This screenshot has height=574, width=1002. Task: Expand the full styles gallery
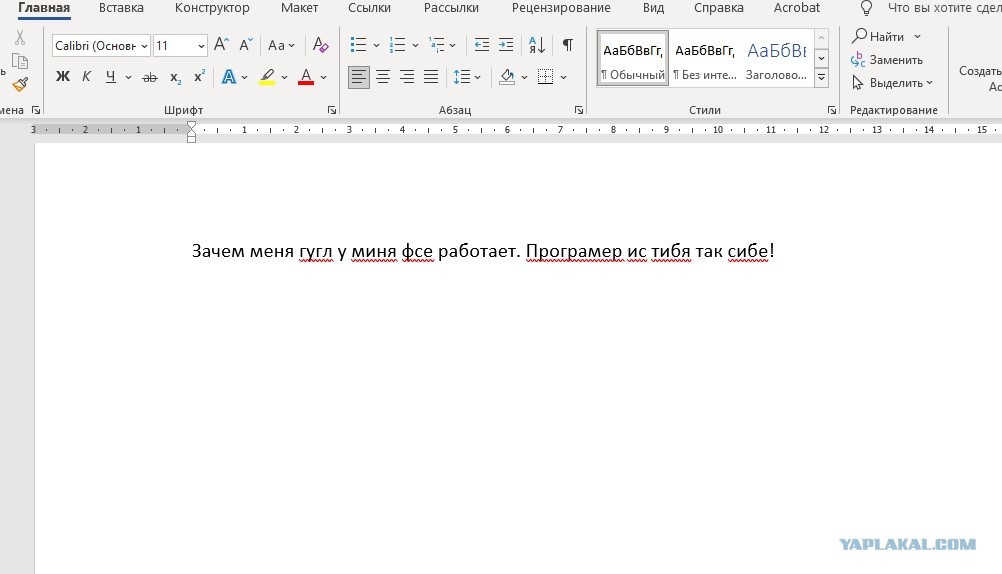(822, 77)
